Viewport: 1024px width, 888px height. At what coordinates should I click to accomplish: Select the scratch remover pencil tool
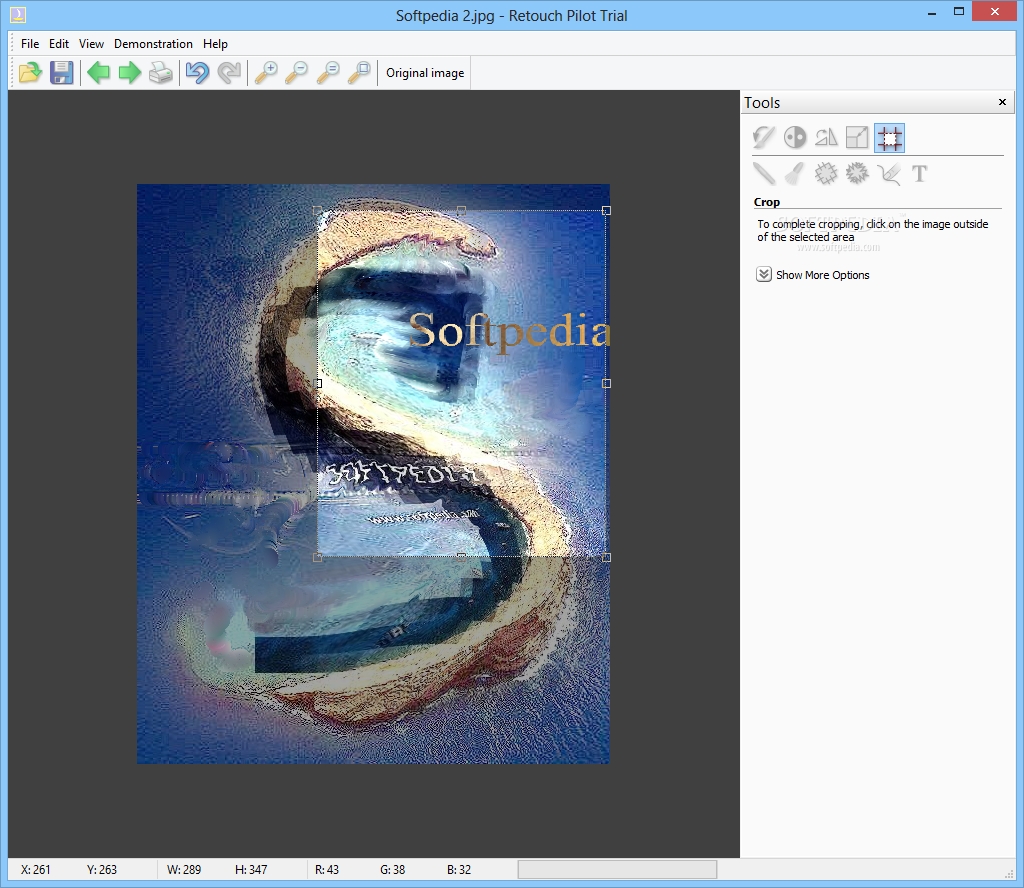[x=763, y=174]
